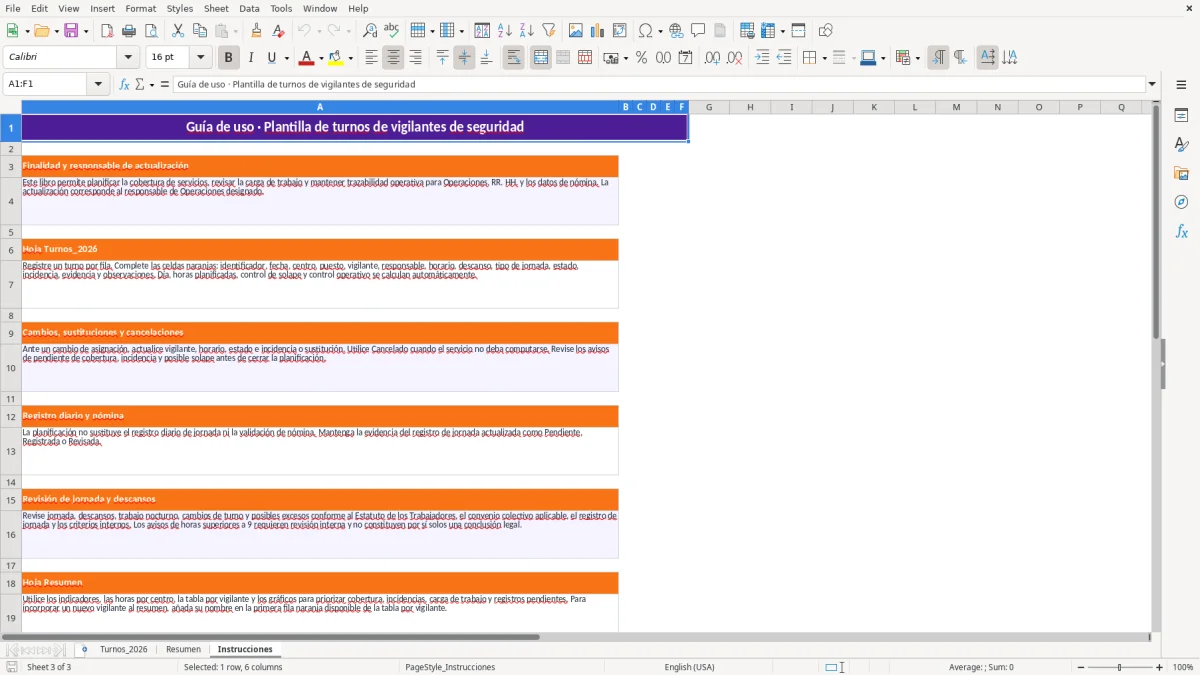Select row 10 header
This screenshot has height=675, width=1200.
pos(10,368)
